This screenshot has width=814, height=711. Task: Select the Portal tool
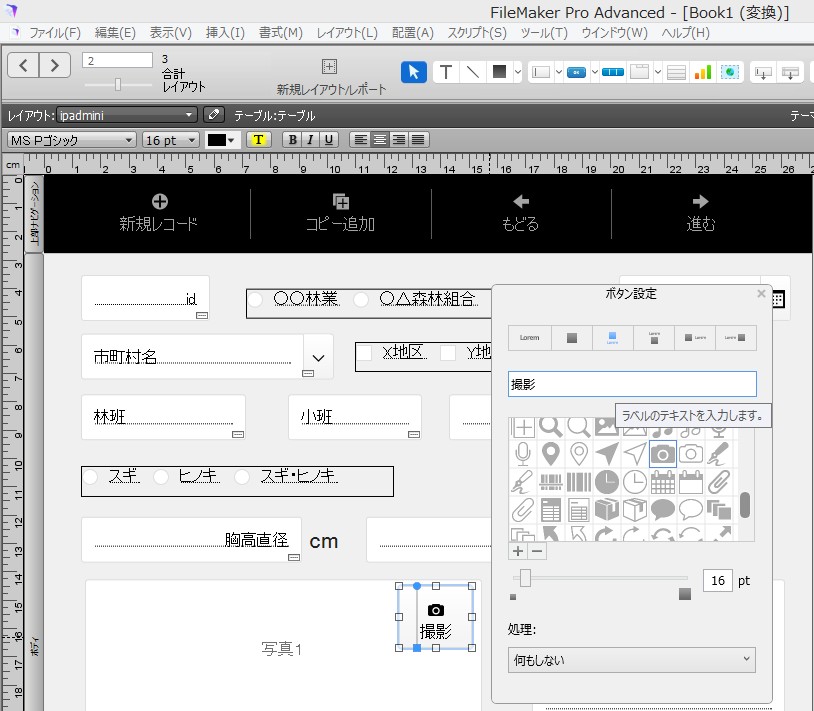[676, 72]
